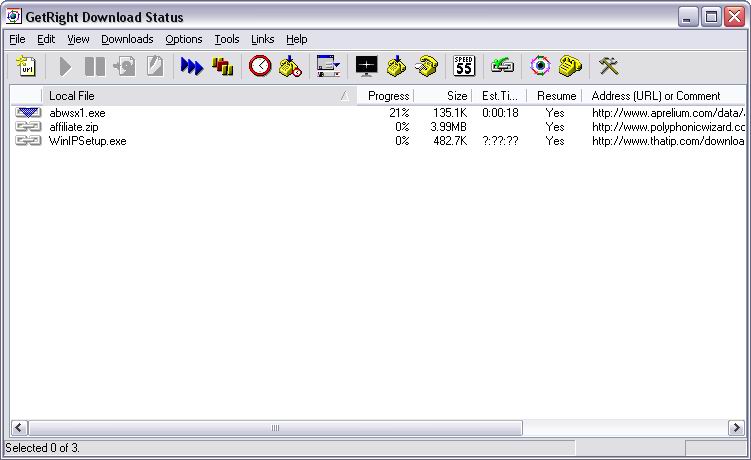Image resolution: width=751 pixels, height=460 pixels.
Task: Click the chain icon beside WinIPSetup.exe
Action: 28,141
